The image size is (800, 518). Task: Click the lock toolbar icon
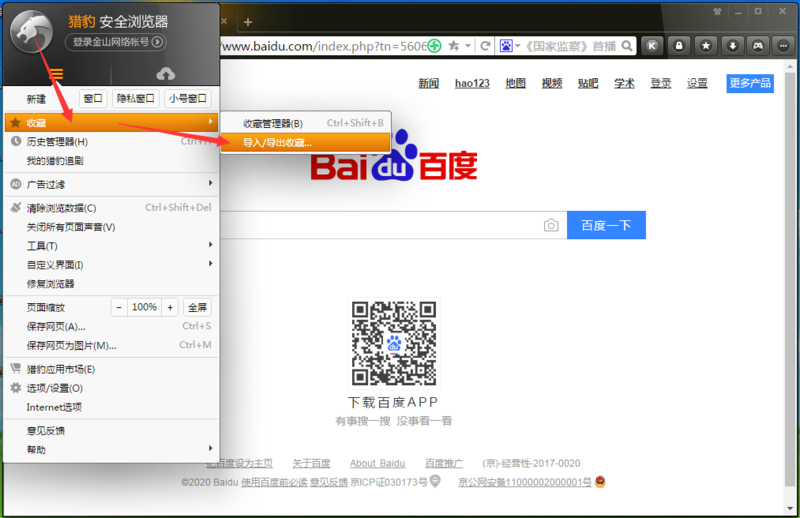point(679,46)
